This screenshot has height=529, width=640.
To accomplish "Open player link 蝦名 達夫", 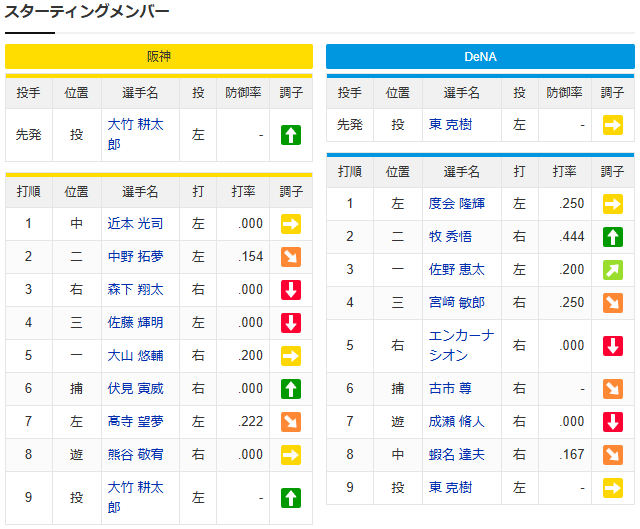I will tap(456, 455).
